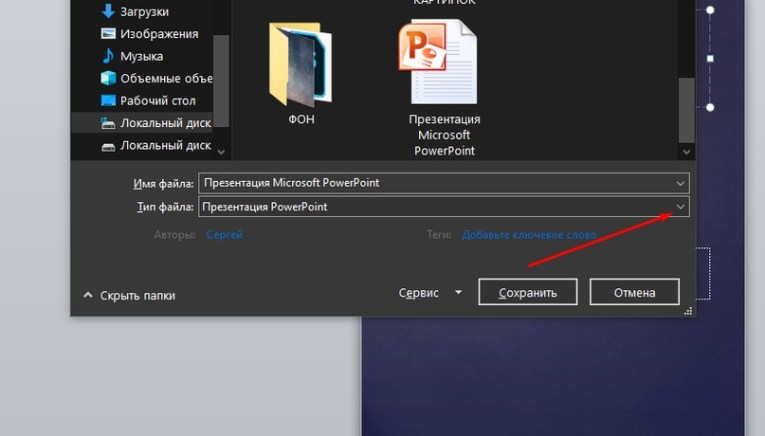Go to Рабочий стол
This screenshot has height=436, width=765.
pyautogui.click(x=158, y=101)
